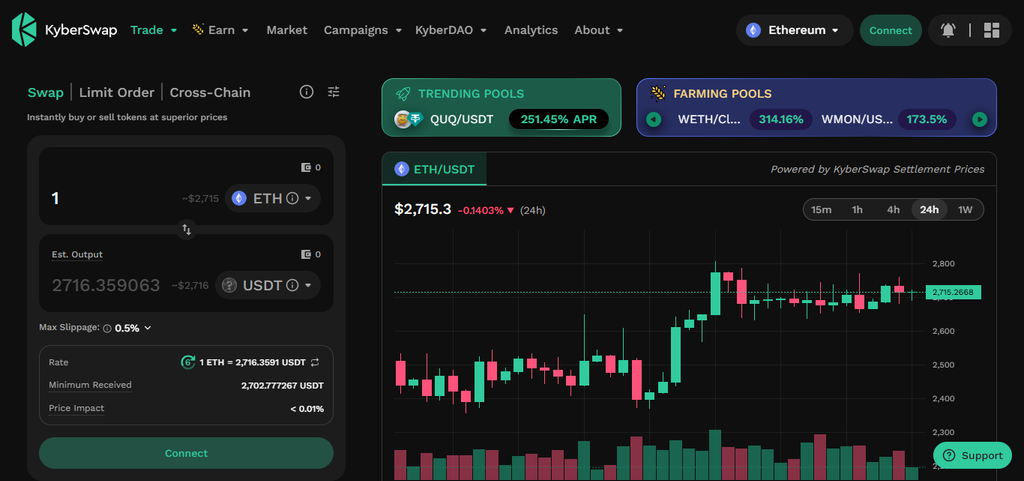The width and height of the screenshot is (1024, 481).
Task: Expand the 0.5% max slippage dropdown
Action: (x=133, y=328)
